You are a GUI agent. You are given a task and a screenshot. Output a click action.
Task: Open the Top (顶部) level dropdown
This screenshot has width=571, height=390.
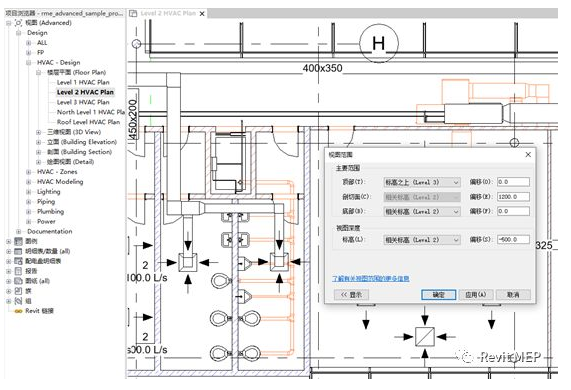click(x=422, y=182)
